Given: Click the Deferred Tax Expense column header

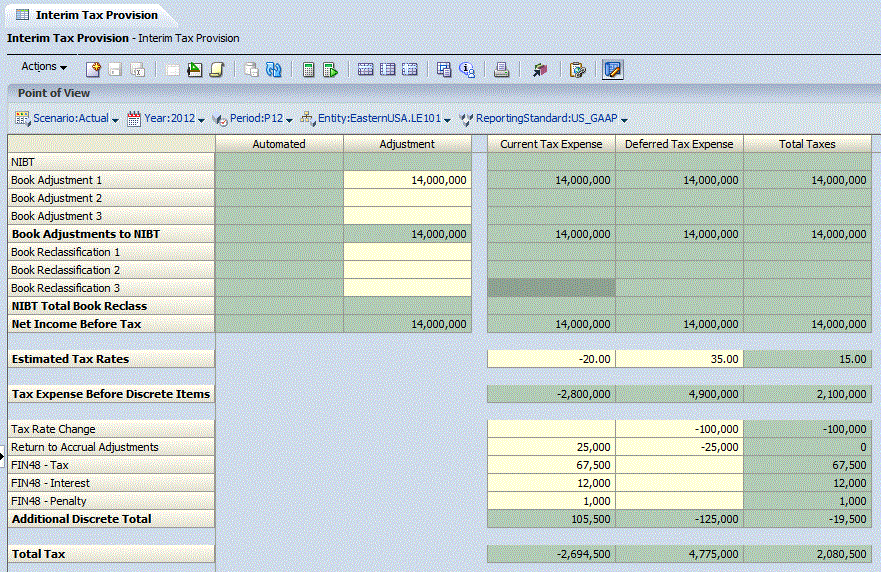Looking at the screenshot, I should [679, 144].
